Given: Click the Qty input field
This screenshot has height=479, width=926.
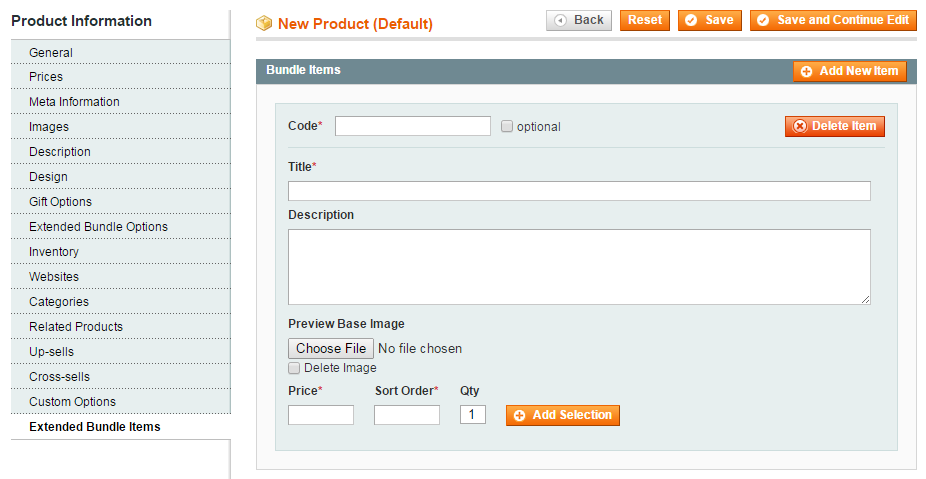Looking at the screenshot, I should click(x=473, y=415).
